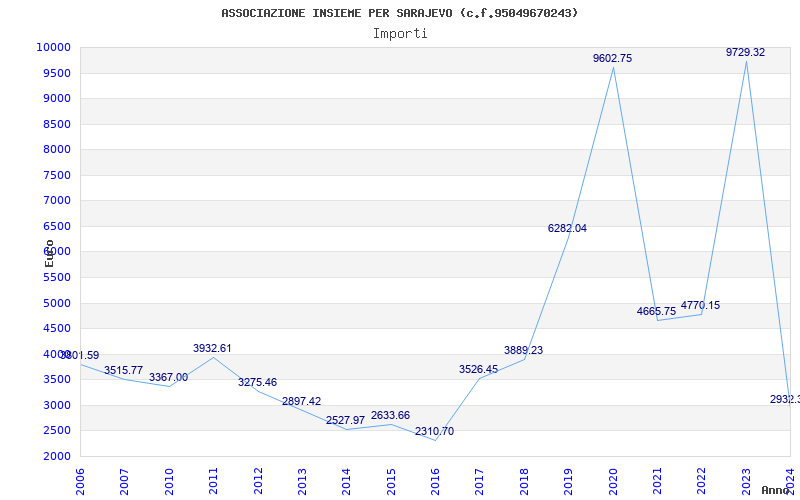Click the 4770.15 value label
Viewport: 800px width, 500px height.
click(x=700, y=306)
